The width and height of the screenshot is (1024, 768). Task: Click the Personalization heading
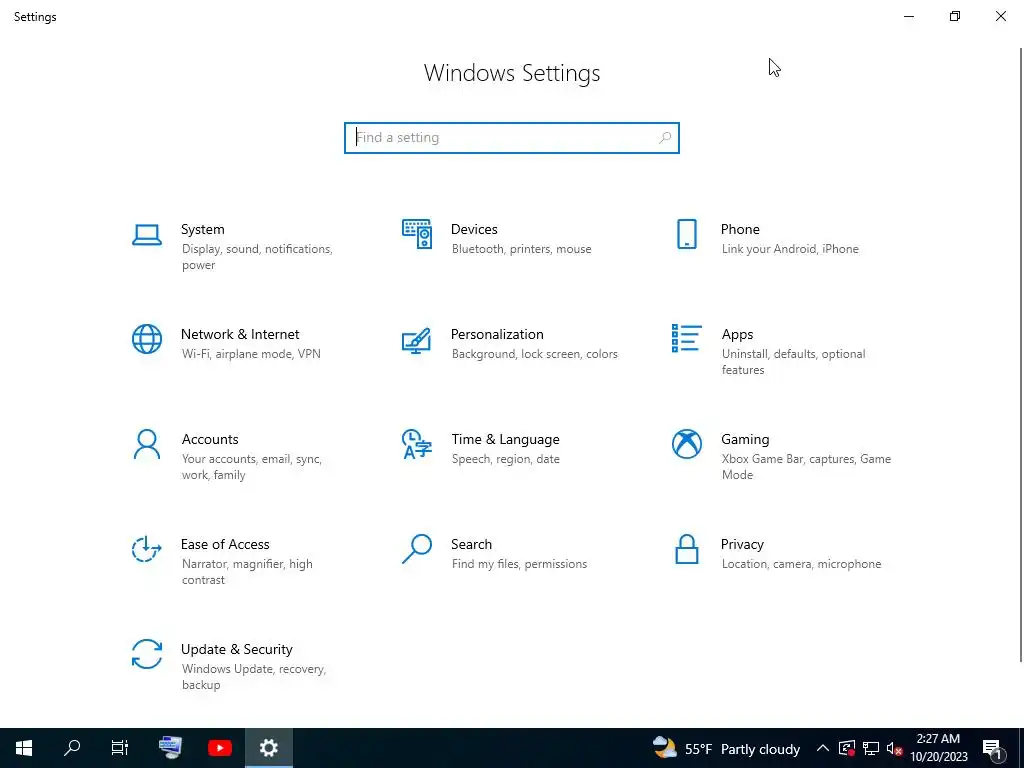pyautogui.click(x=497, y=334)
